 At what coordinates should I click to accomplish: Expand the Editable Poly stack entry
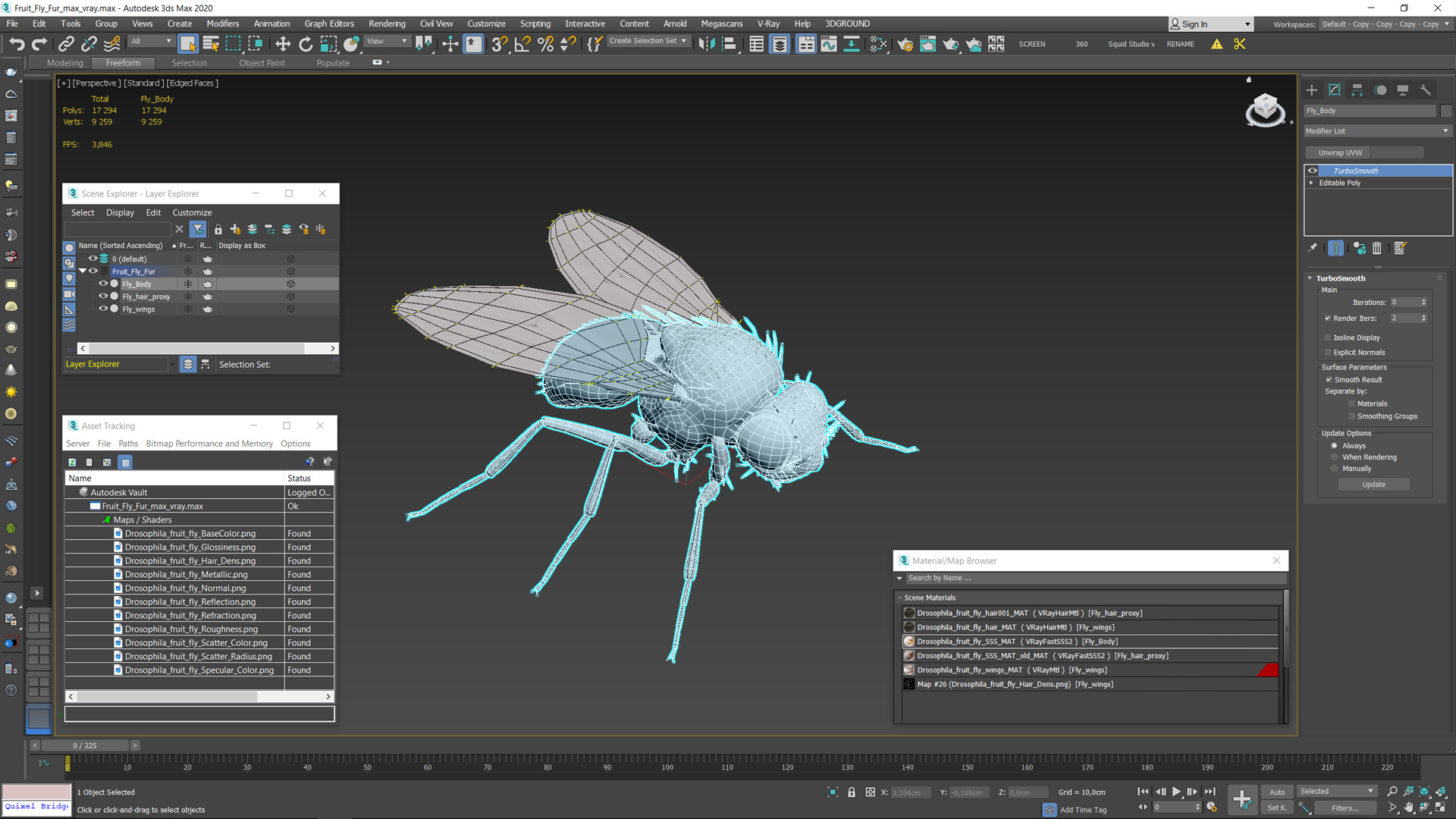1311,183
